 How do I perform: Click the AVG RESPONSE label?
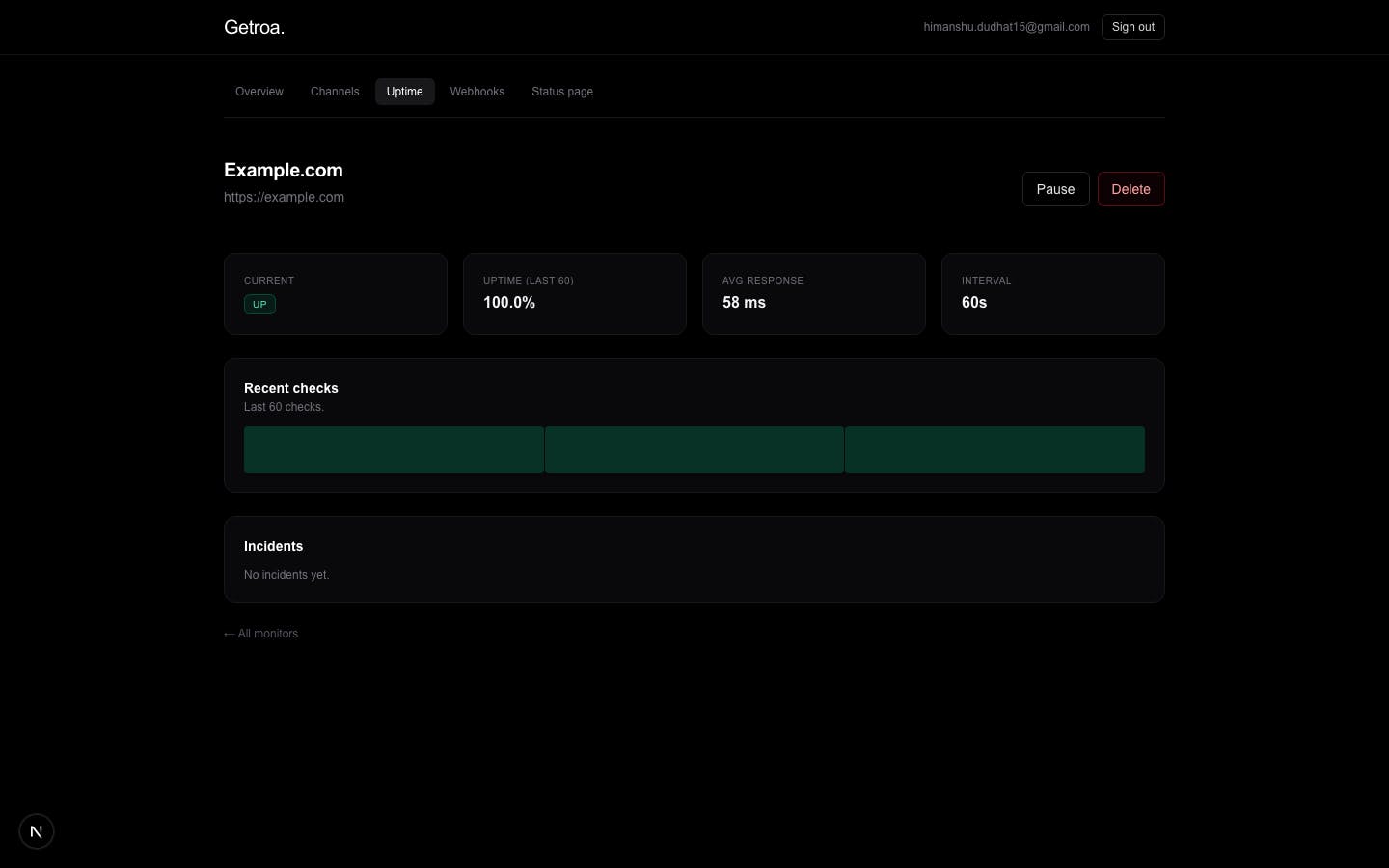[763, 281]
